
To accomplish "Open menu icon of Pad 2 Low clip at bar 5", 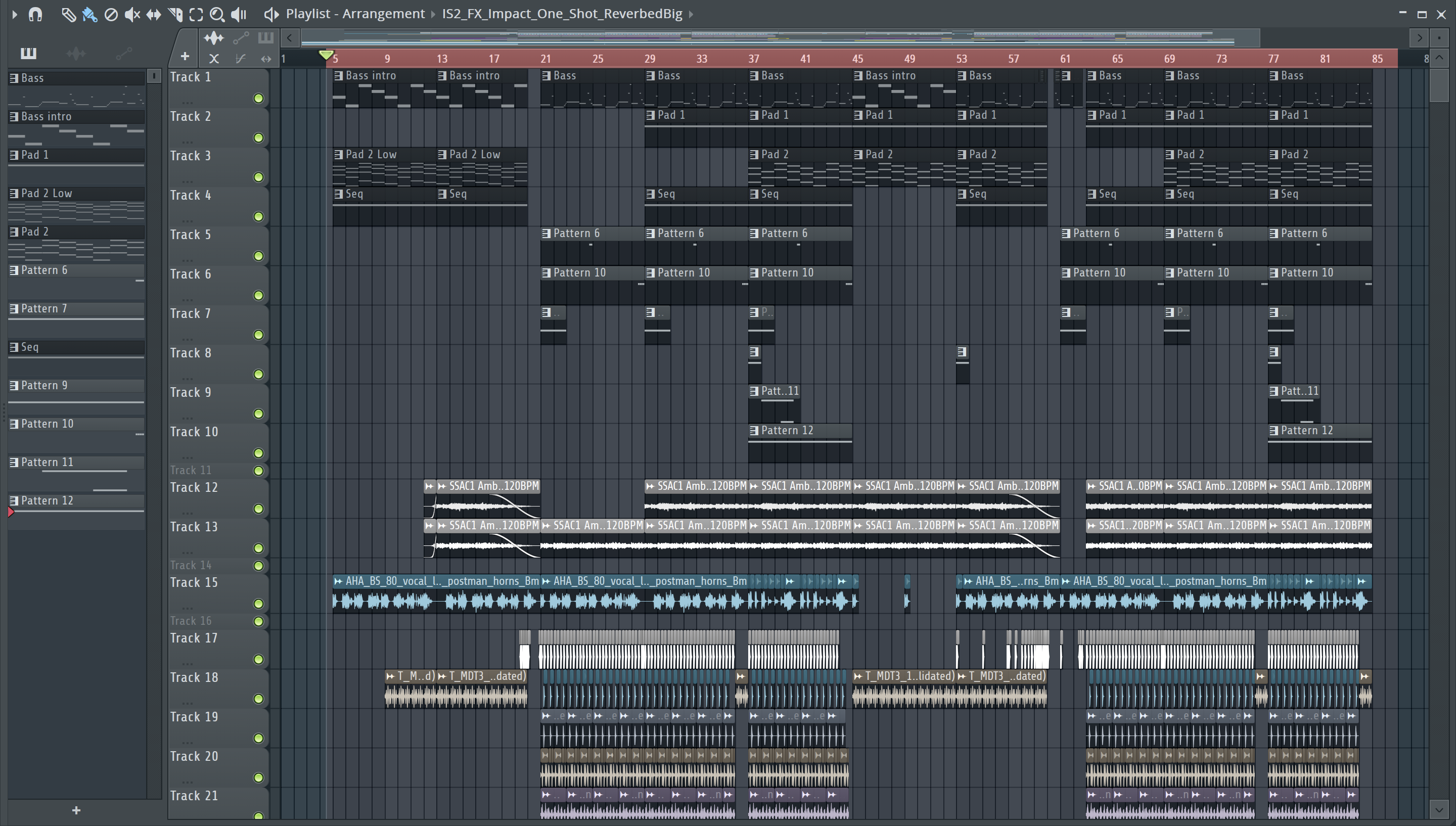I will coord(339,154).
